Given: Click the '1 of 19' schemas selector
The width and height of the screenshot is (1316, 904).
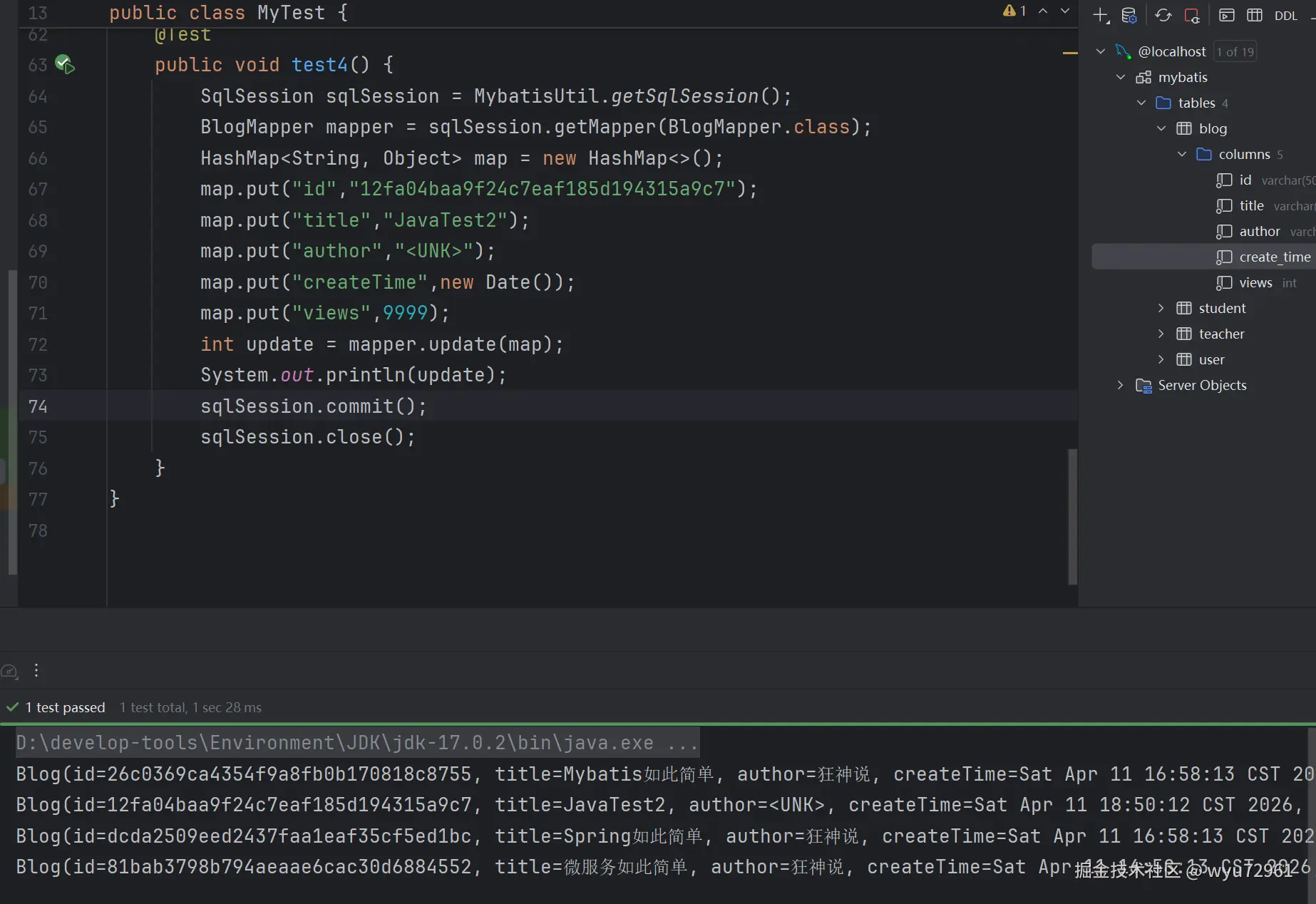Looking at the screenshot, I should pyautogui.click(x=1235, y=52).
